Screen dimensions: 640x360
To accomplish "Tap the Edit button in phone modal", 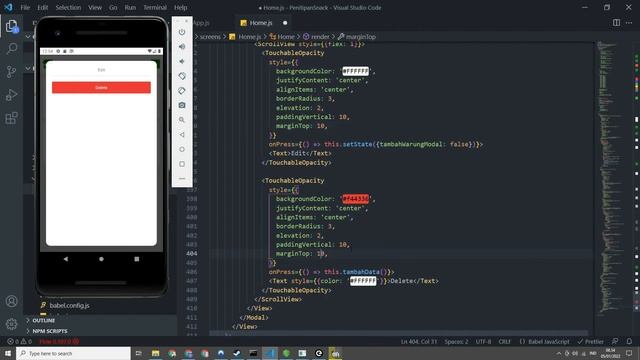I will 101,70.
